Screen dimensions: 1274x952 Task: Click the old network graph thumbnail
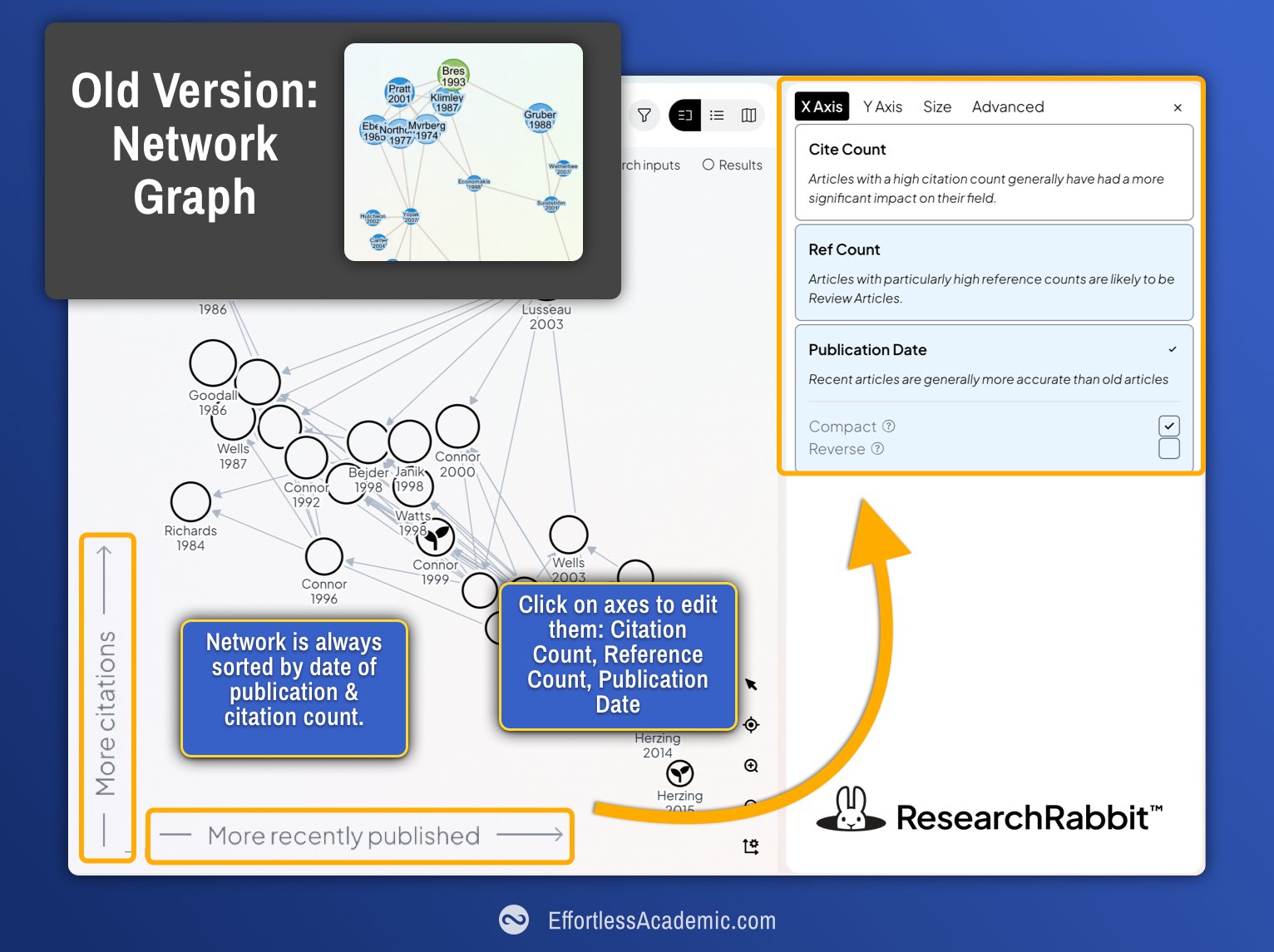click(463, 152)
